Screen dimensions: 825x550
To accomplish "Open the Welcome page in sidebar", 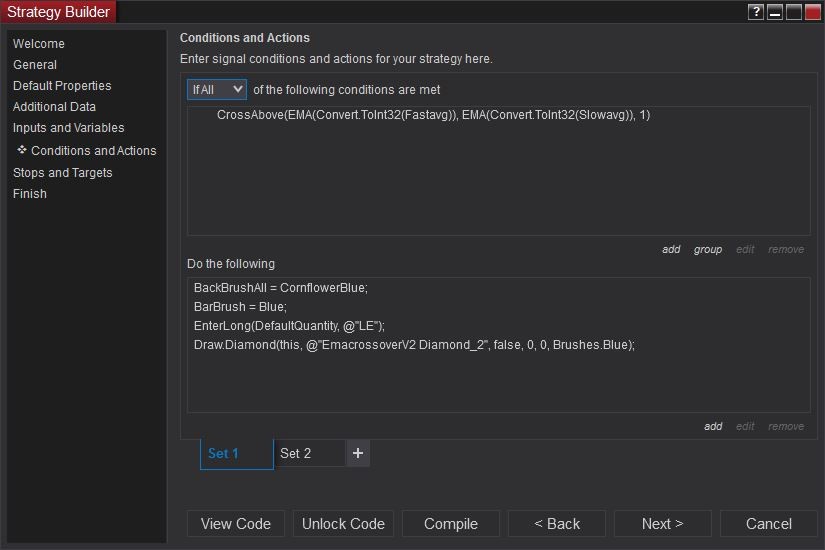I will click(39, 44).
